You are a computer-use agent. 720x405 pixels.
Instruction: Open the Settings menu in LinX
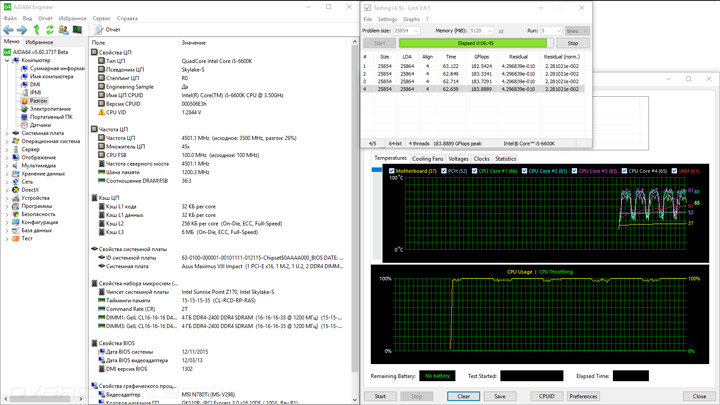387,19
